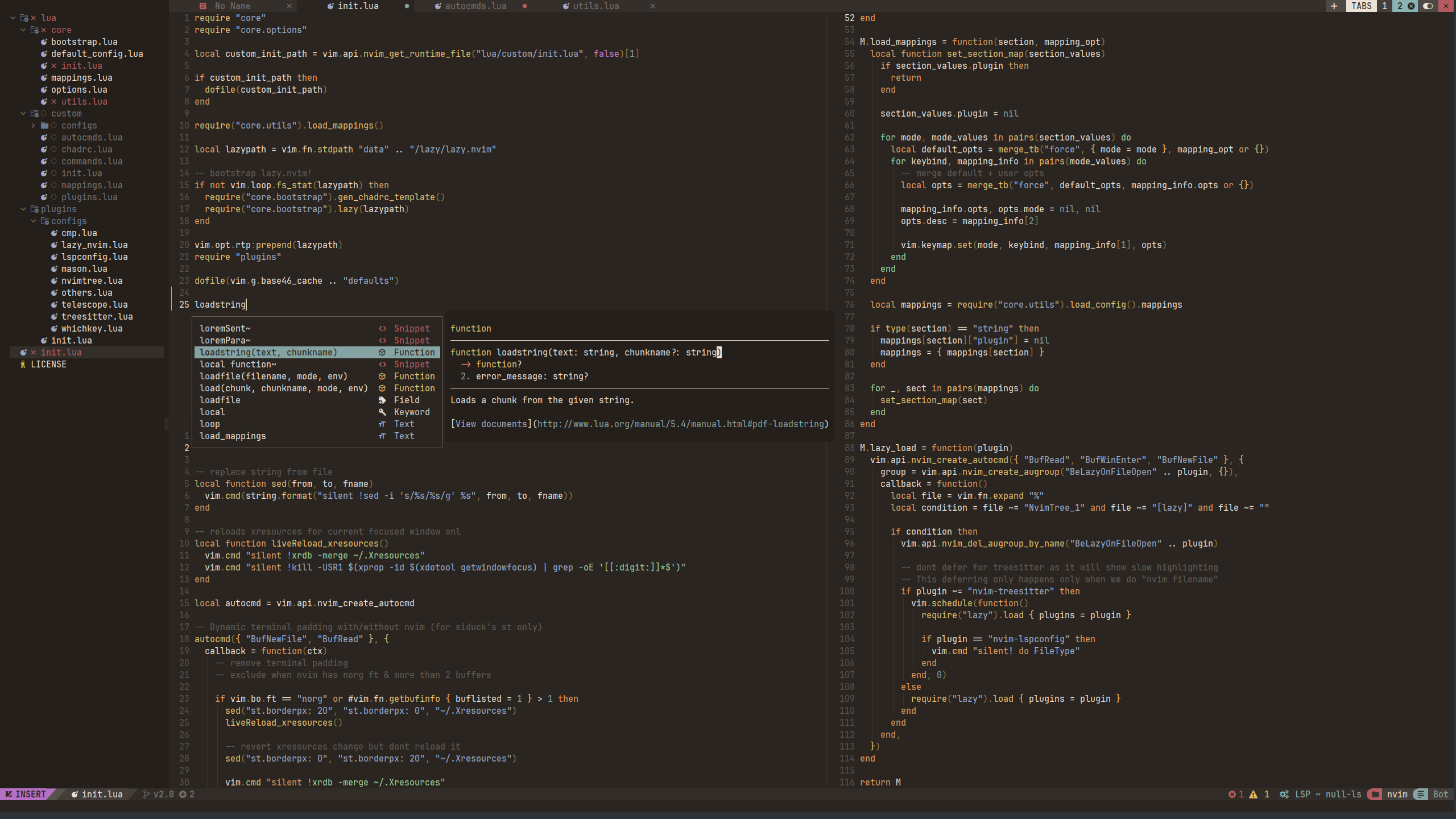Pick the loop Text completion
This screenshot has height=819, width=1456.
pyautogui.click(x=317, y=424)
